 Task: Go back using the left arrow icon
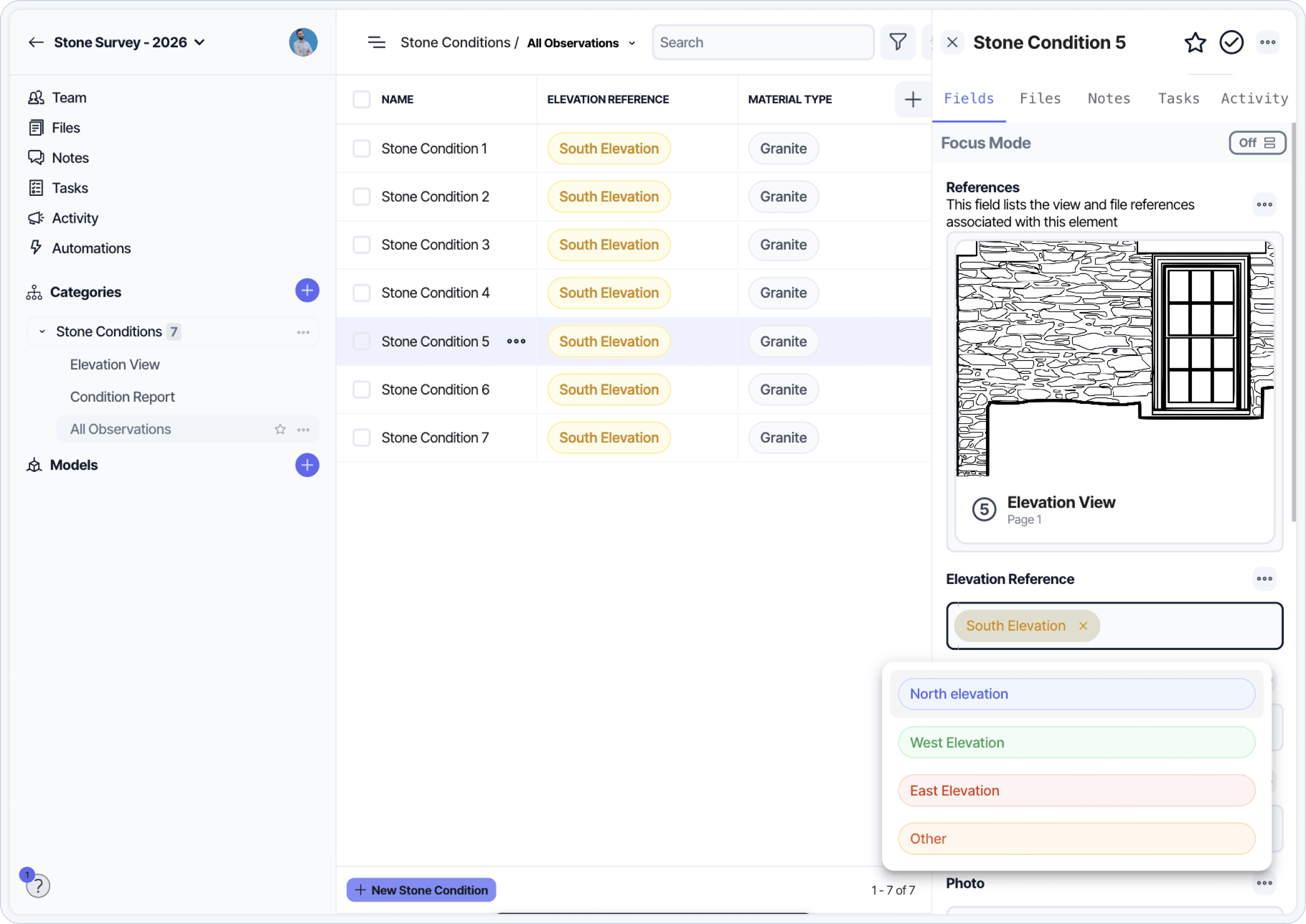(x=36, y=42)
